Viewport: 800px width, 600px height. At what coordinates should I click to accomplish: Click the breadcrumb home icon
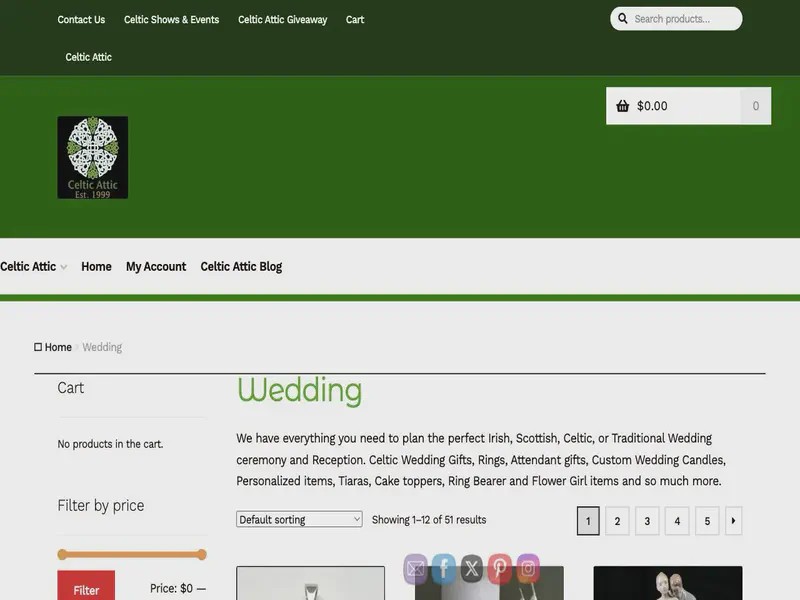click(x=38, y=347)
